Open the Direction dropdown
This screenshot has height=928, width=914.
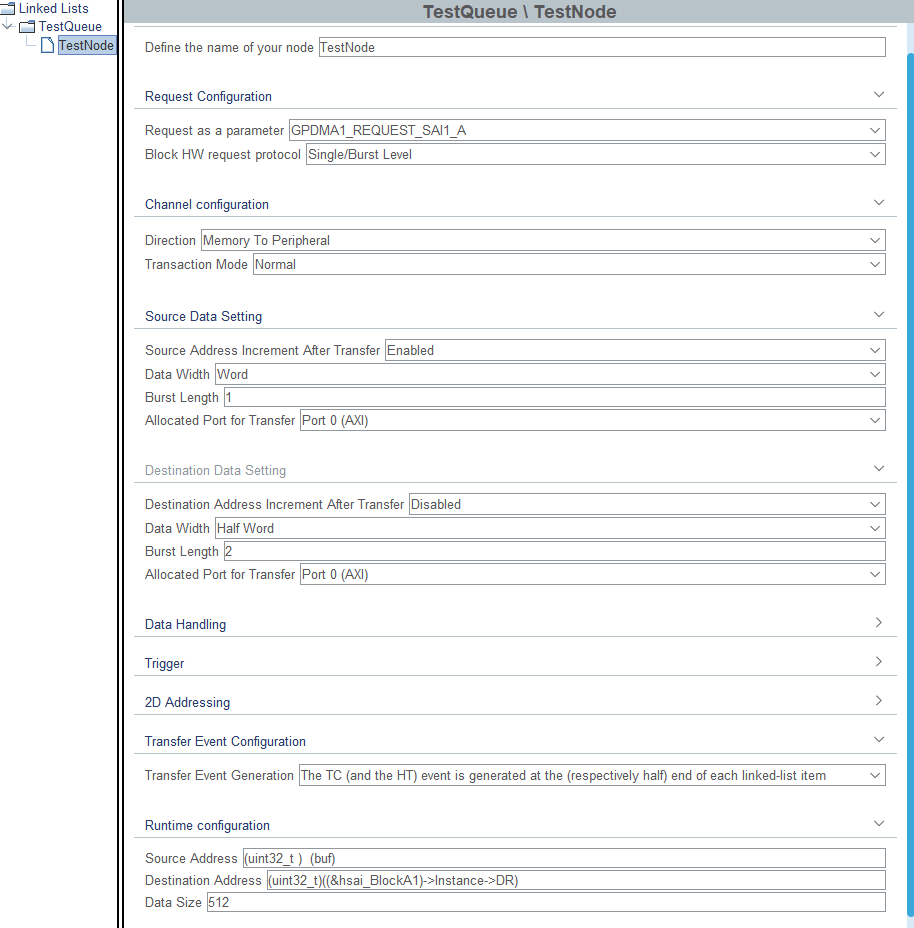pos(543,240)
